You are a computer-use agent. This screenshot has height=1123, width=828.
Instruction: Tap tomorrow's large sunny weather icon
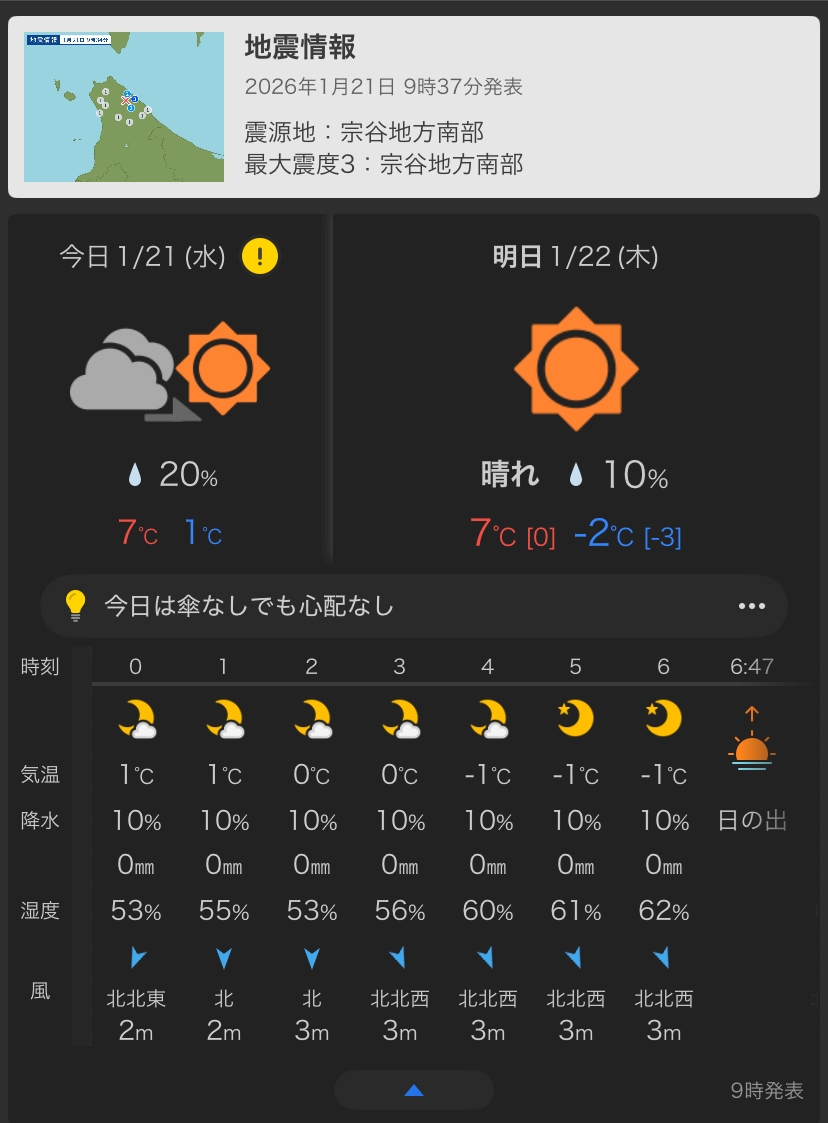576,369
